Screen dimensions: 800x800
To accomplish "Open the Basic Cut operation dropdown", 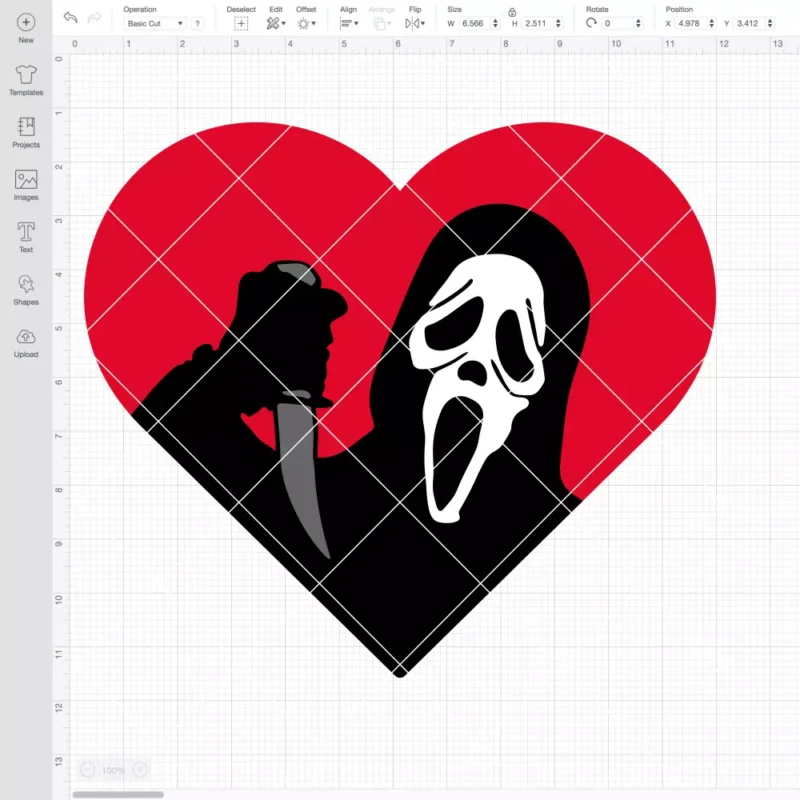I will [155, 23].
